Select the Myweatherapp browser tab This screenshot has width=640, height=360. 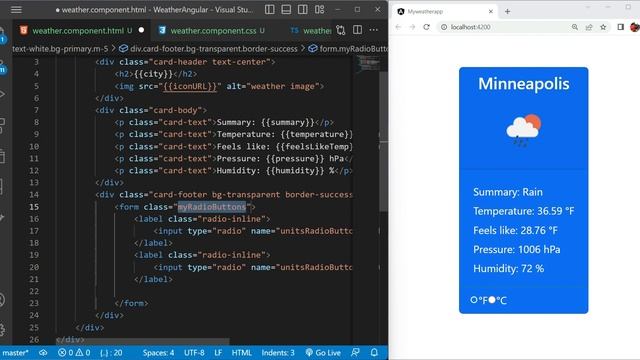tap(444, 11)
